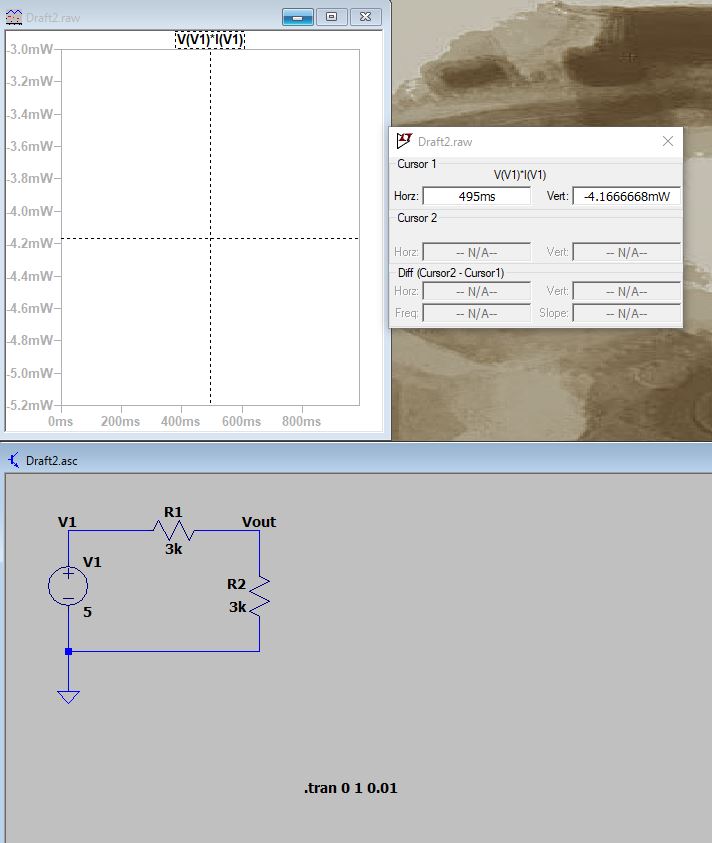Click the Draft2.asc schematic window icon
The width and height of the screenshot is (712, 843).
click(x=13, y=460)
